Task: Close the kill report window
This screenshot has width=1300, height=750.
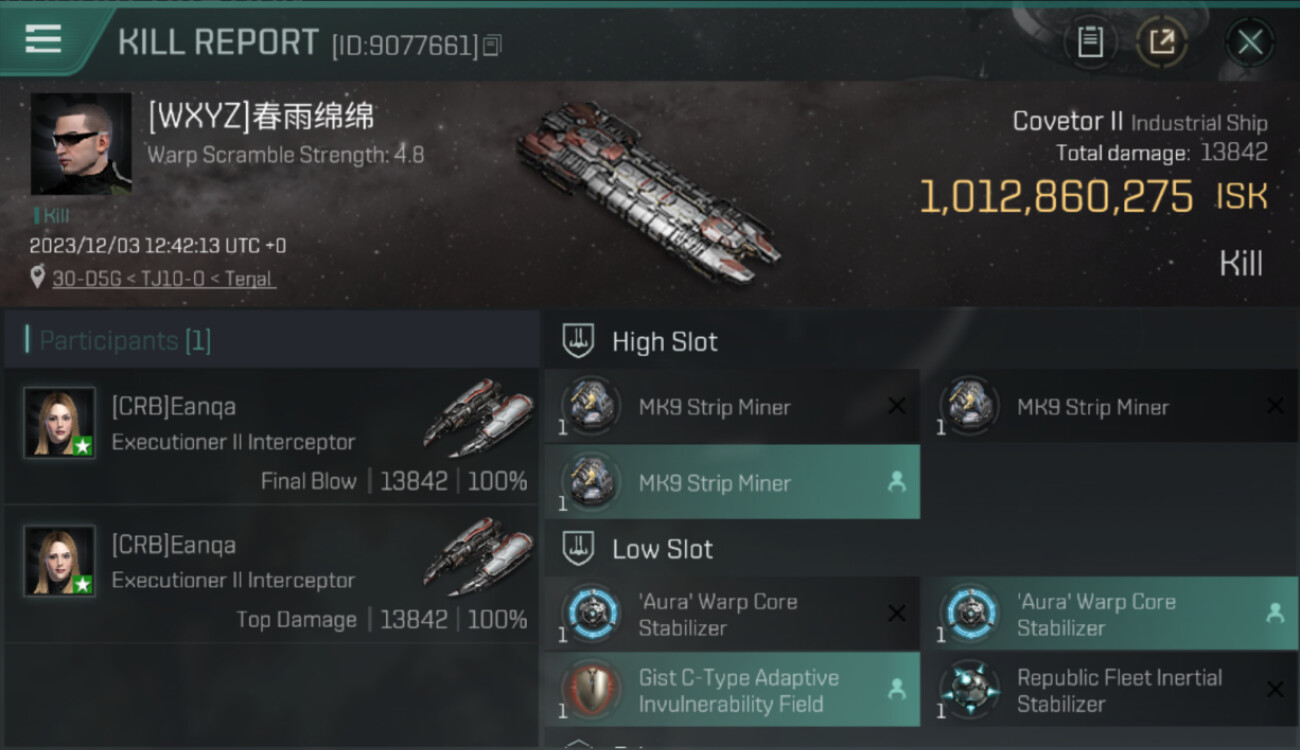Action: [1250, 42]
